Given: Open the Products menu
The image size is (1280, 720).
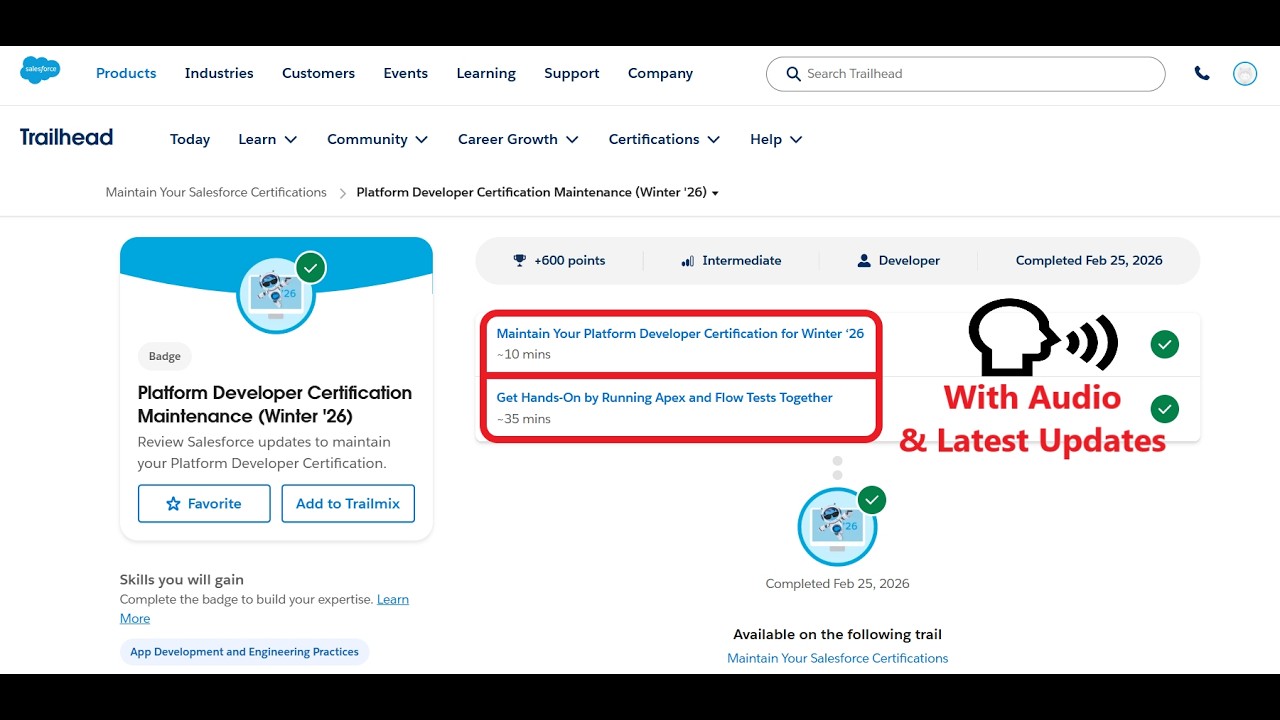Looking at the screenshot, I should point(126,73).
